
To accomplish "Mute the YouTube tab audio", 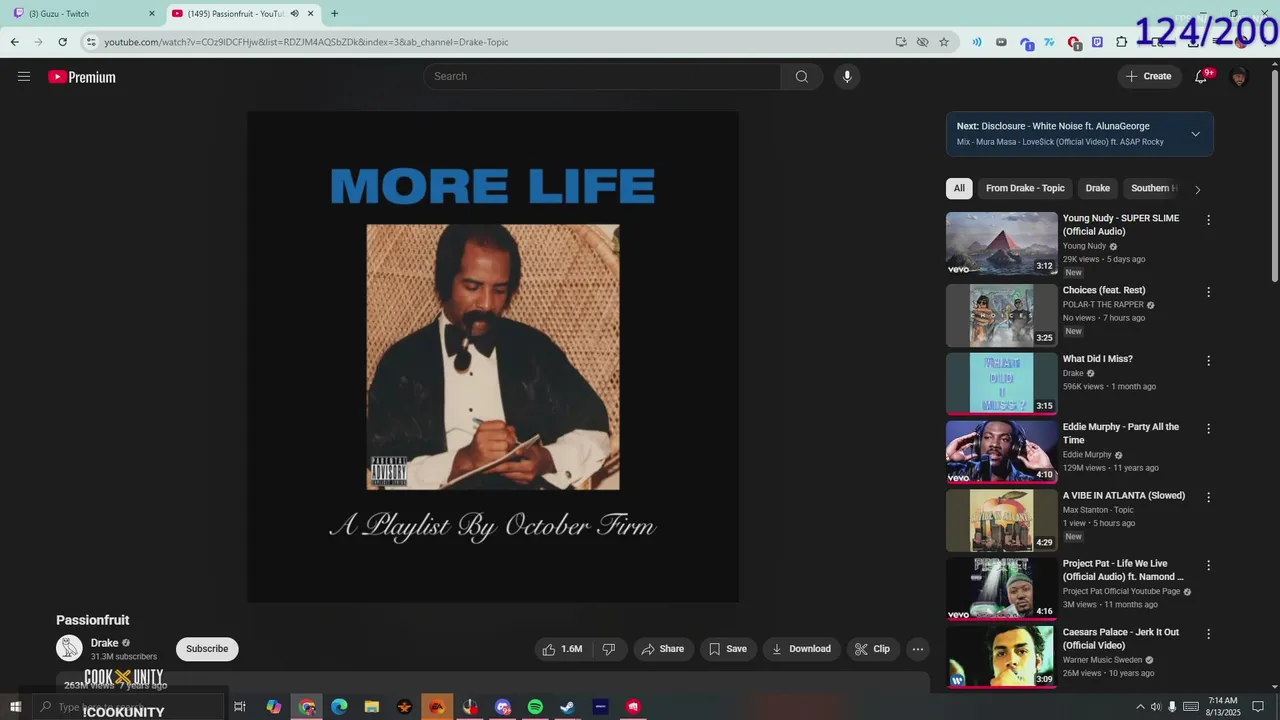I will (294, 14).
